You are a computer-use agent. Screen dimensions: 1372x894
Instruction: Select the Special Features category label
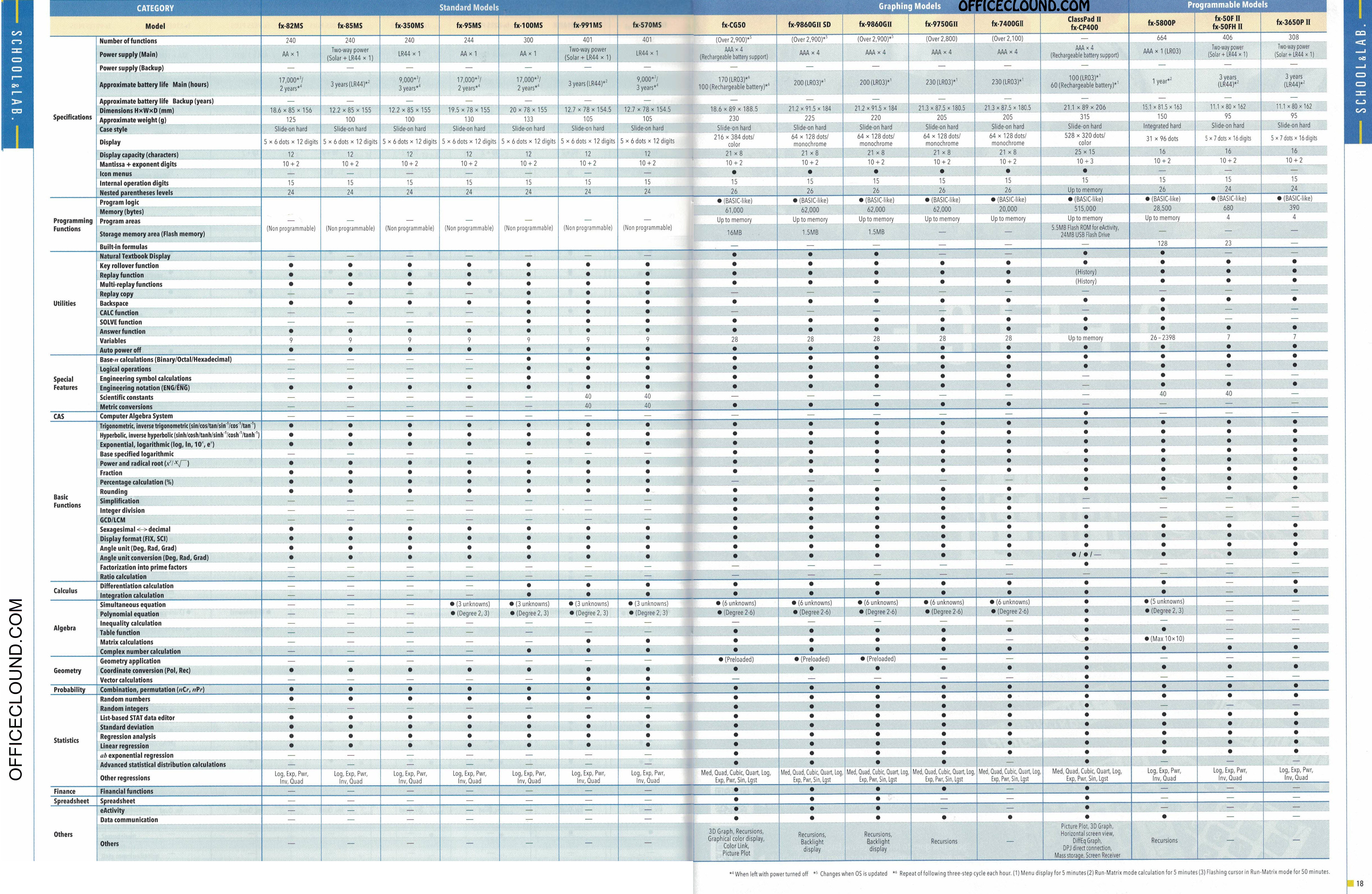[x=65, y=384]
